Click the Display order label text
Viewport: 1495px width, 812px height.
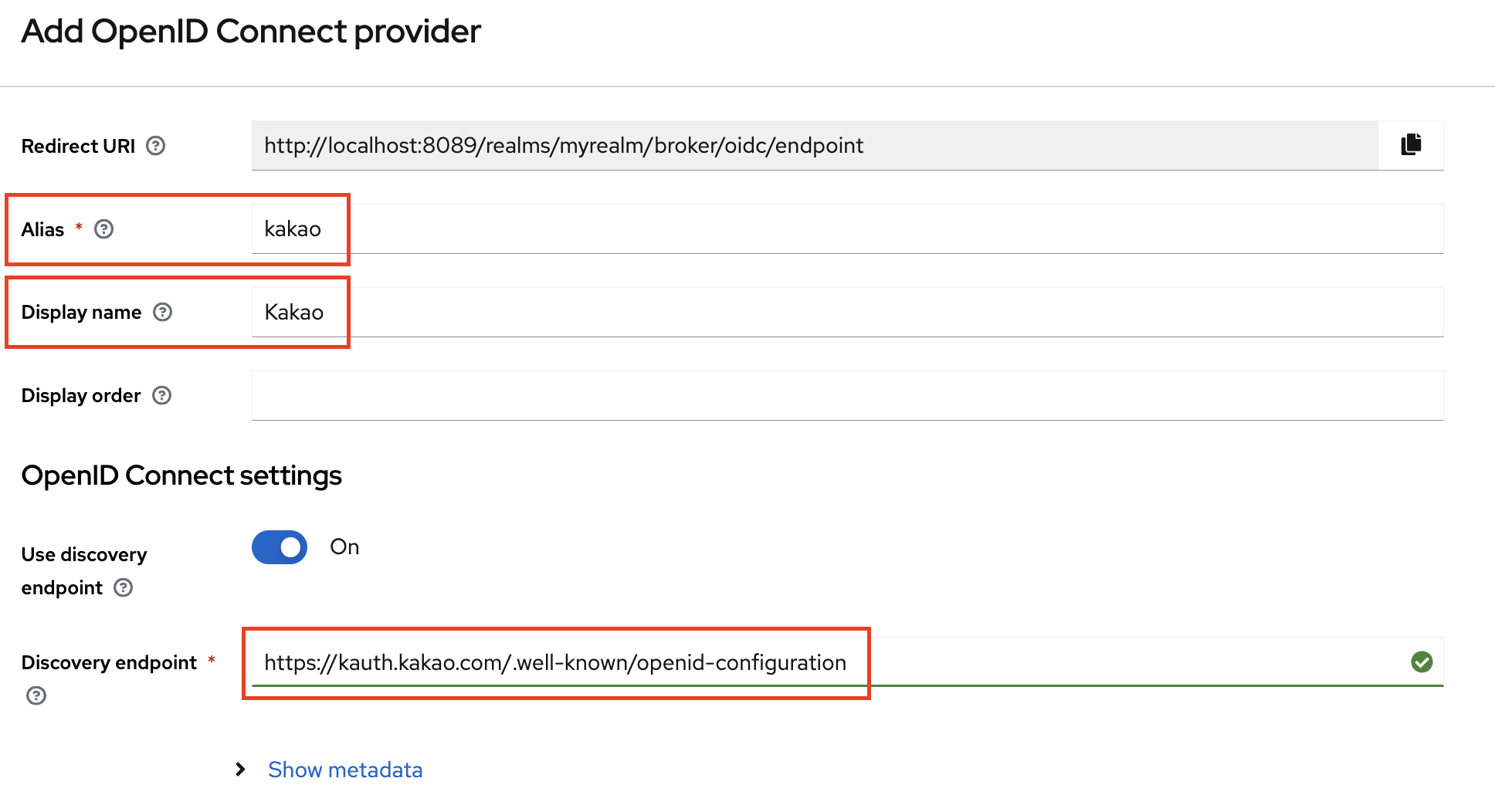(x=81, y=395)
